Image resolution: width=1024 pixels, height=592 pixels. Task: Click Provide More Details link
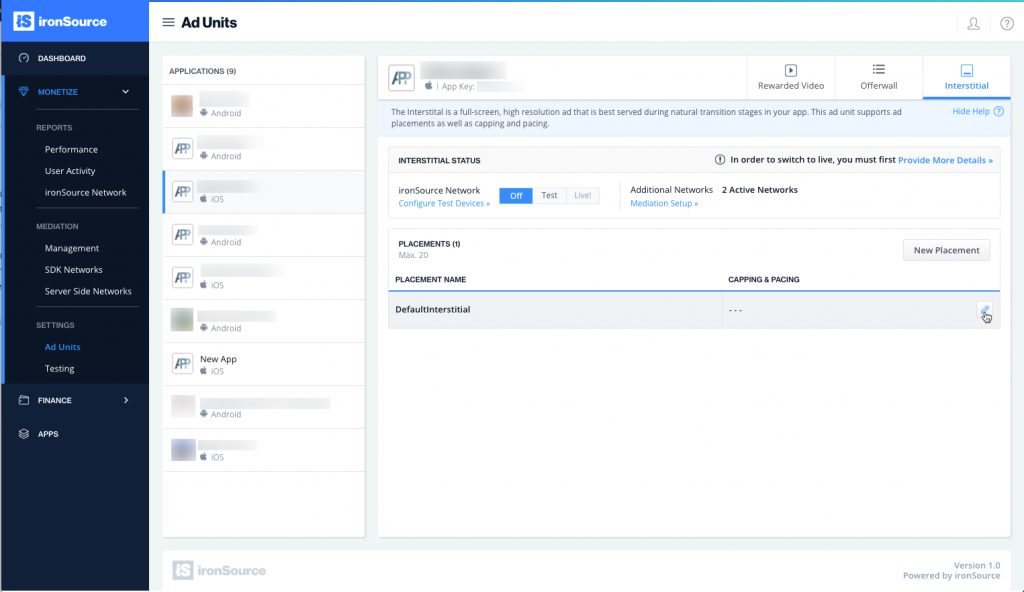point(945,159)
